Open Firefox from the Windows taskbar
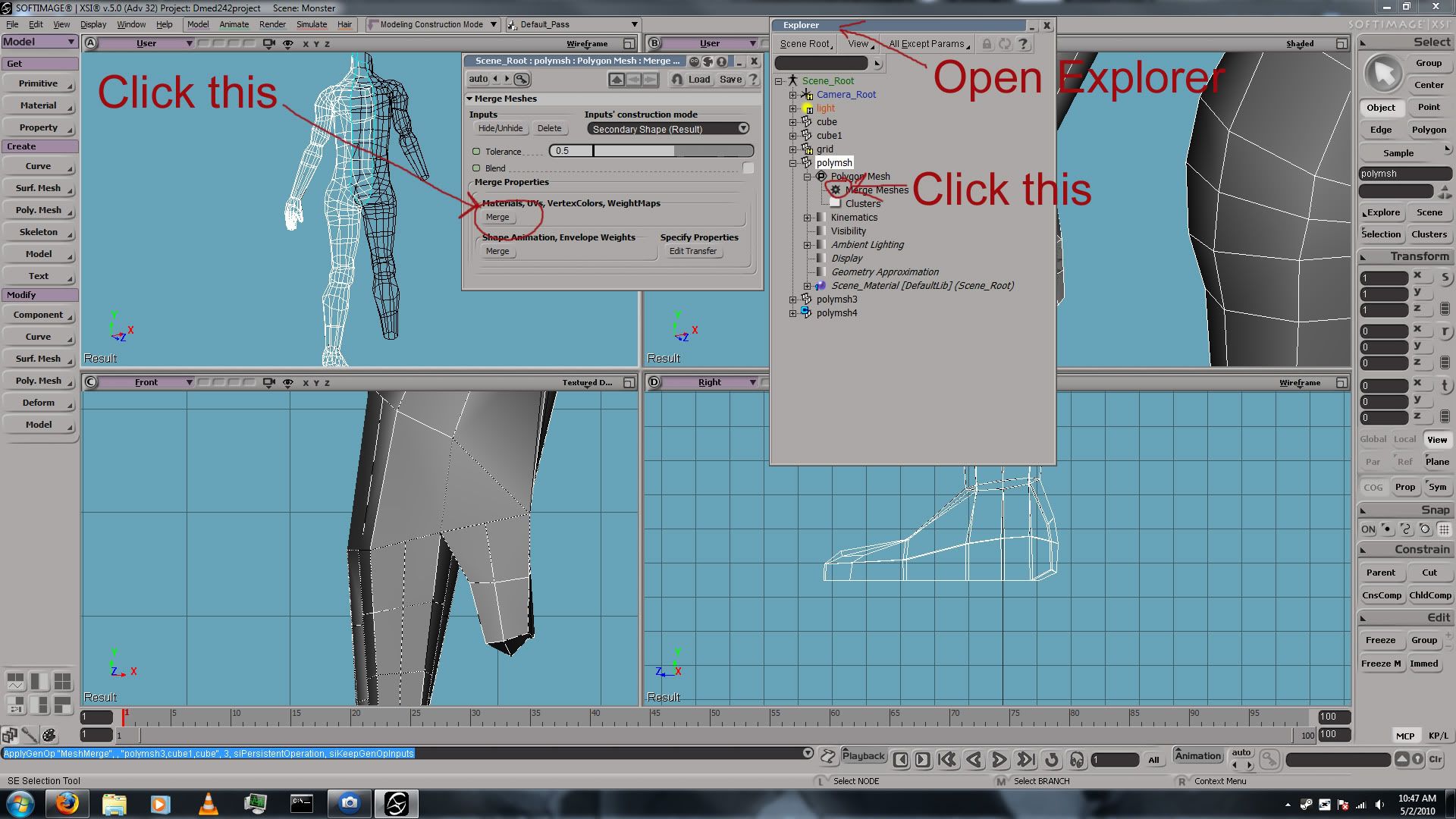This screenshot has height=819, width=1456. pos(67,803)
